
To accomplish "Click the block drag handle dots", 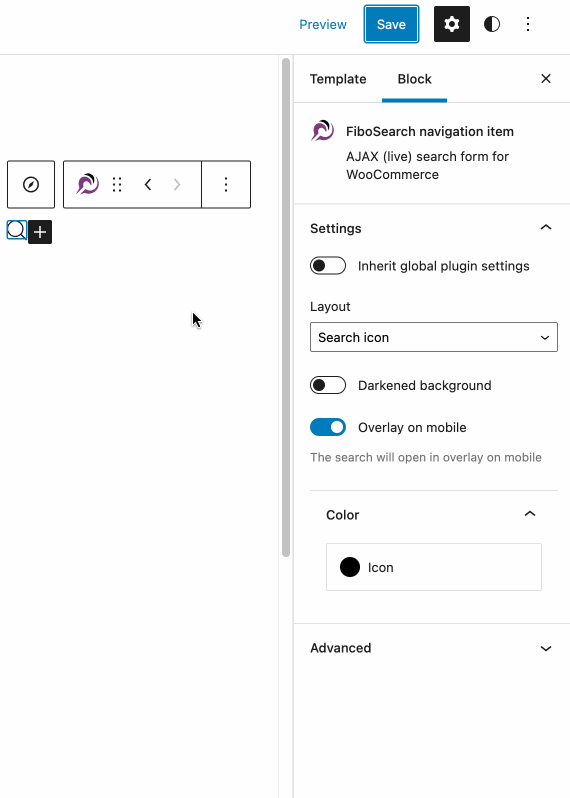I will coord(117,184).
